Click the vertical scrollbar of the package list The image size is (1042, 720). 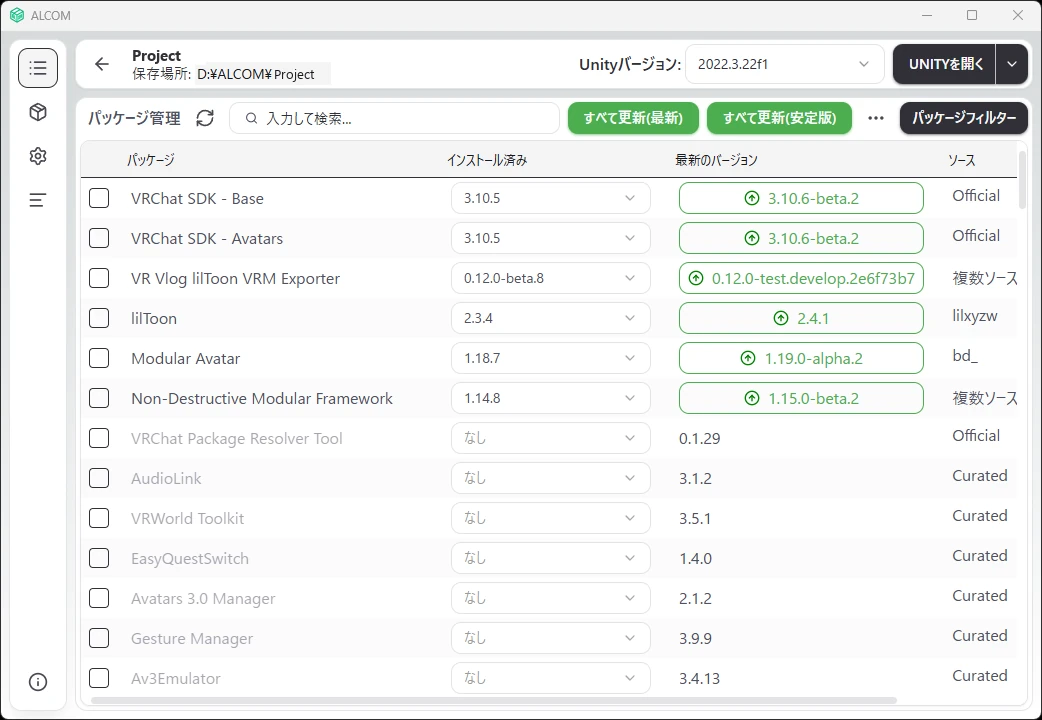[1022, 180]
